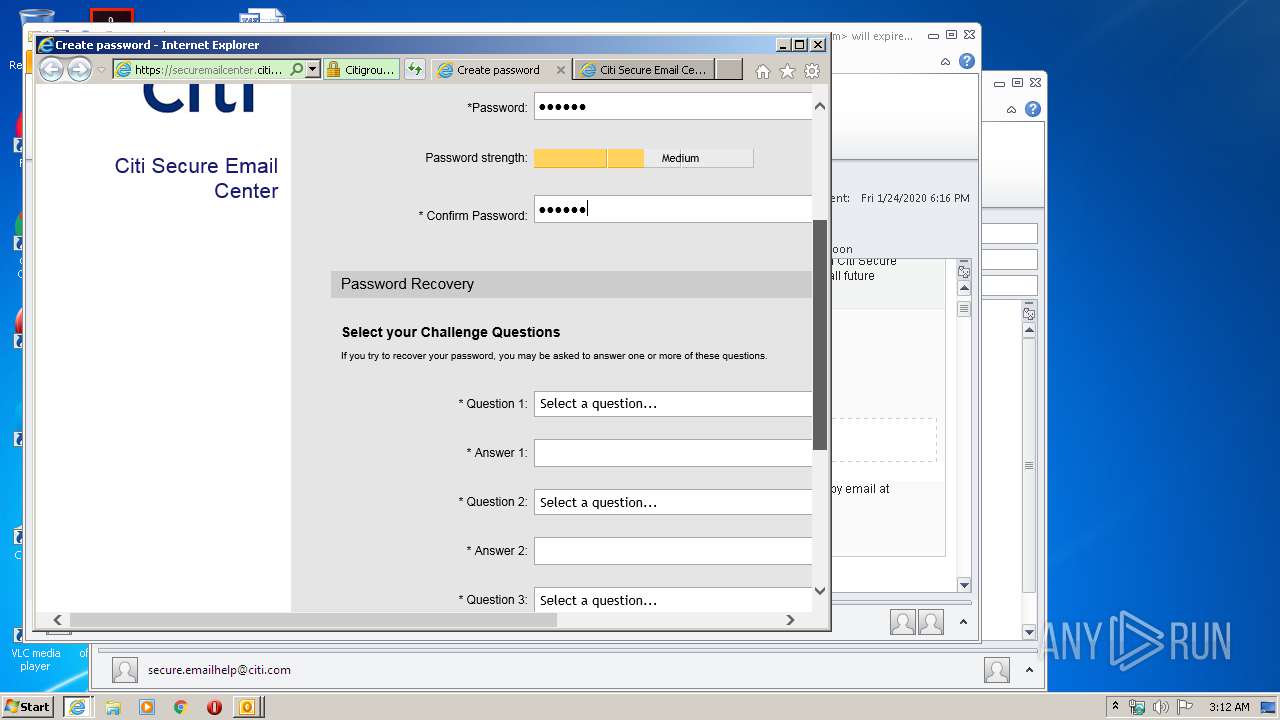Focus the address bar URL field
Screen dimensions: 1280x720
coord(208,70)
